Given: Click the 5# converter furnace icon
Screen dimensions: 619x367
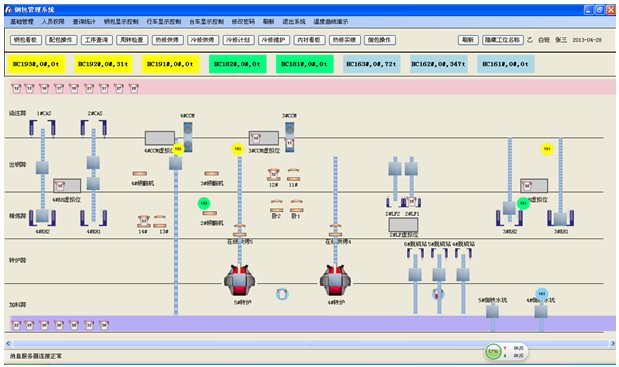Looking at the screenshot, I should point(240,281).
